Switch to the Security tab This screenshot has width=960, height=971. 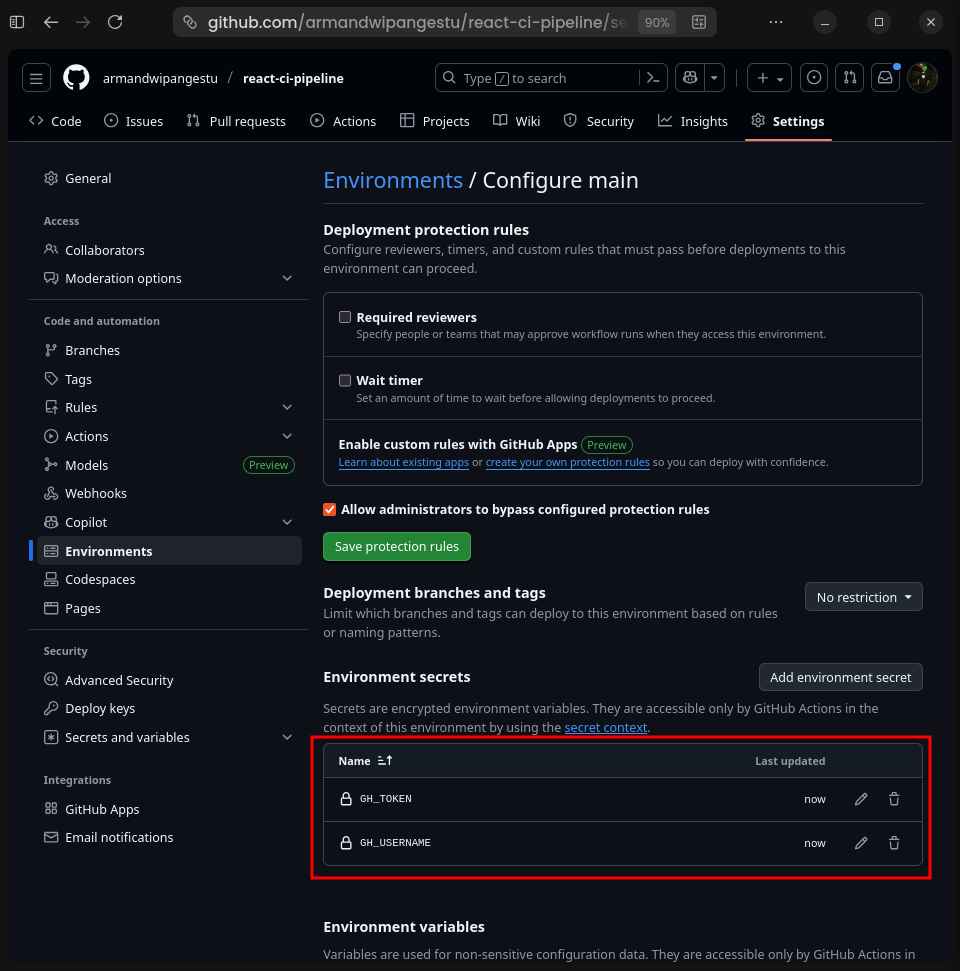point(599,121)
